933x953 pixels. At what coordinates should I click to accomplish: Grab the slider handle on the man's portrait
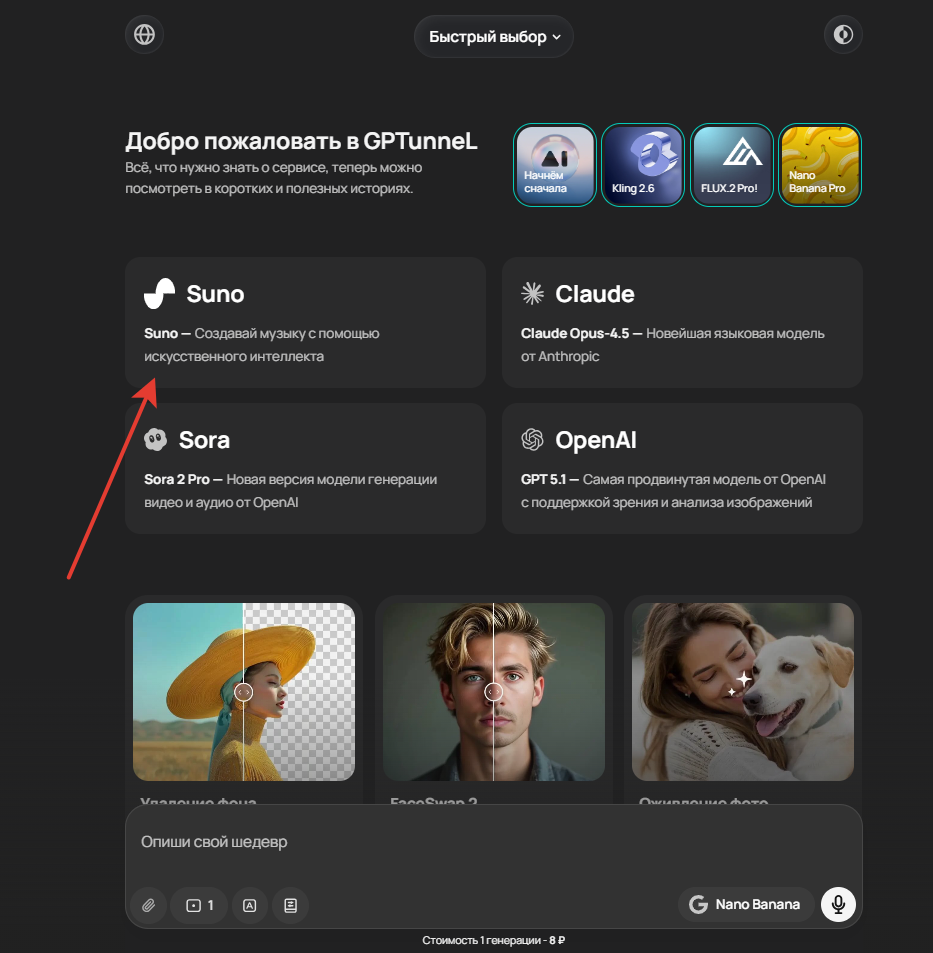[x=494, y=692]
